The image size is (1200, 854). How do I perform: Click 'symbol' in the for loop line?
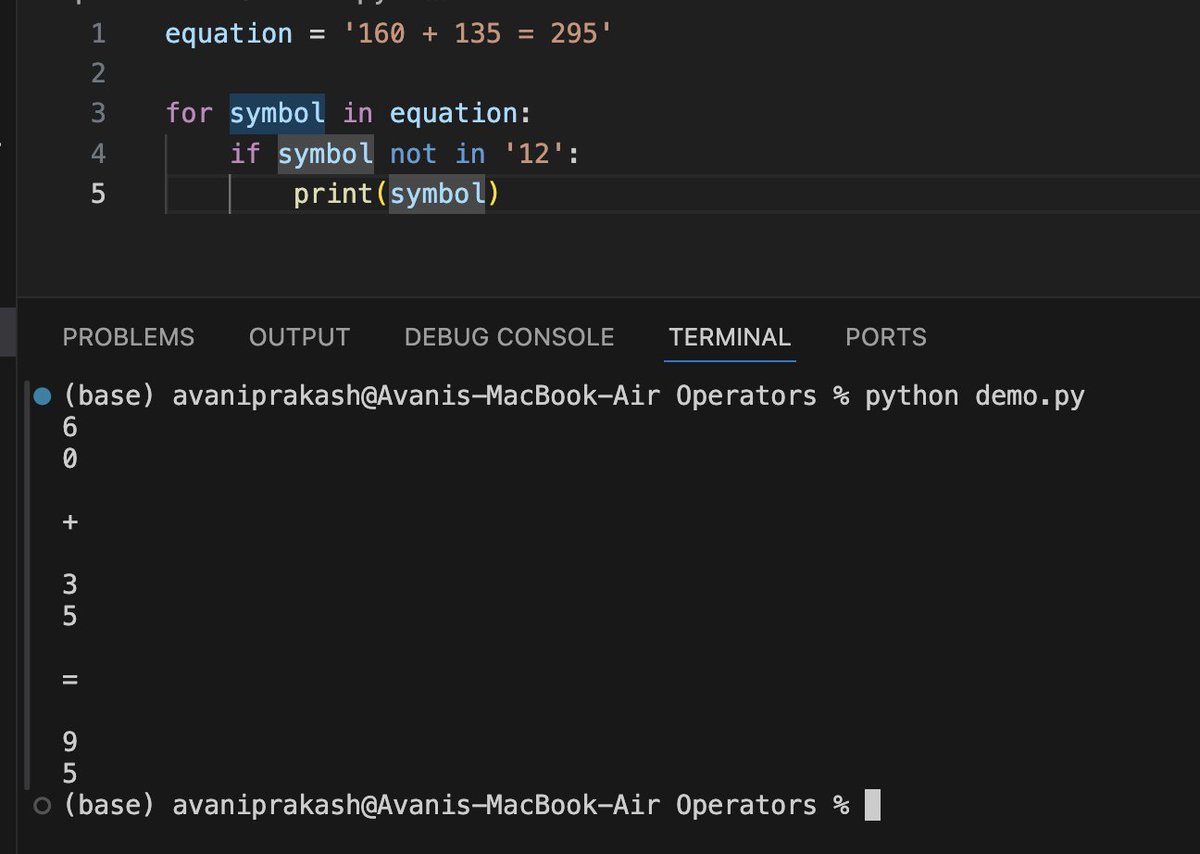coord(277,113)
